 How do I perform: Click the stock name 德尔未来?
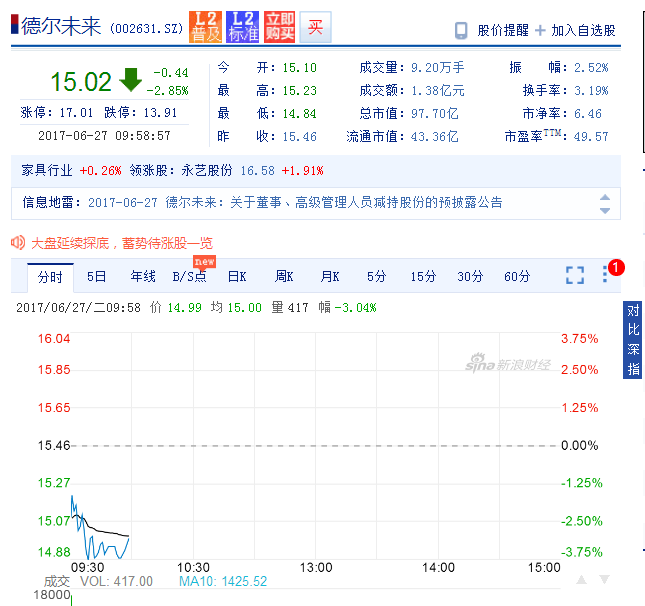[61, 27]
